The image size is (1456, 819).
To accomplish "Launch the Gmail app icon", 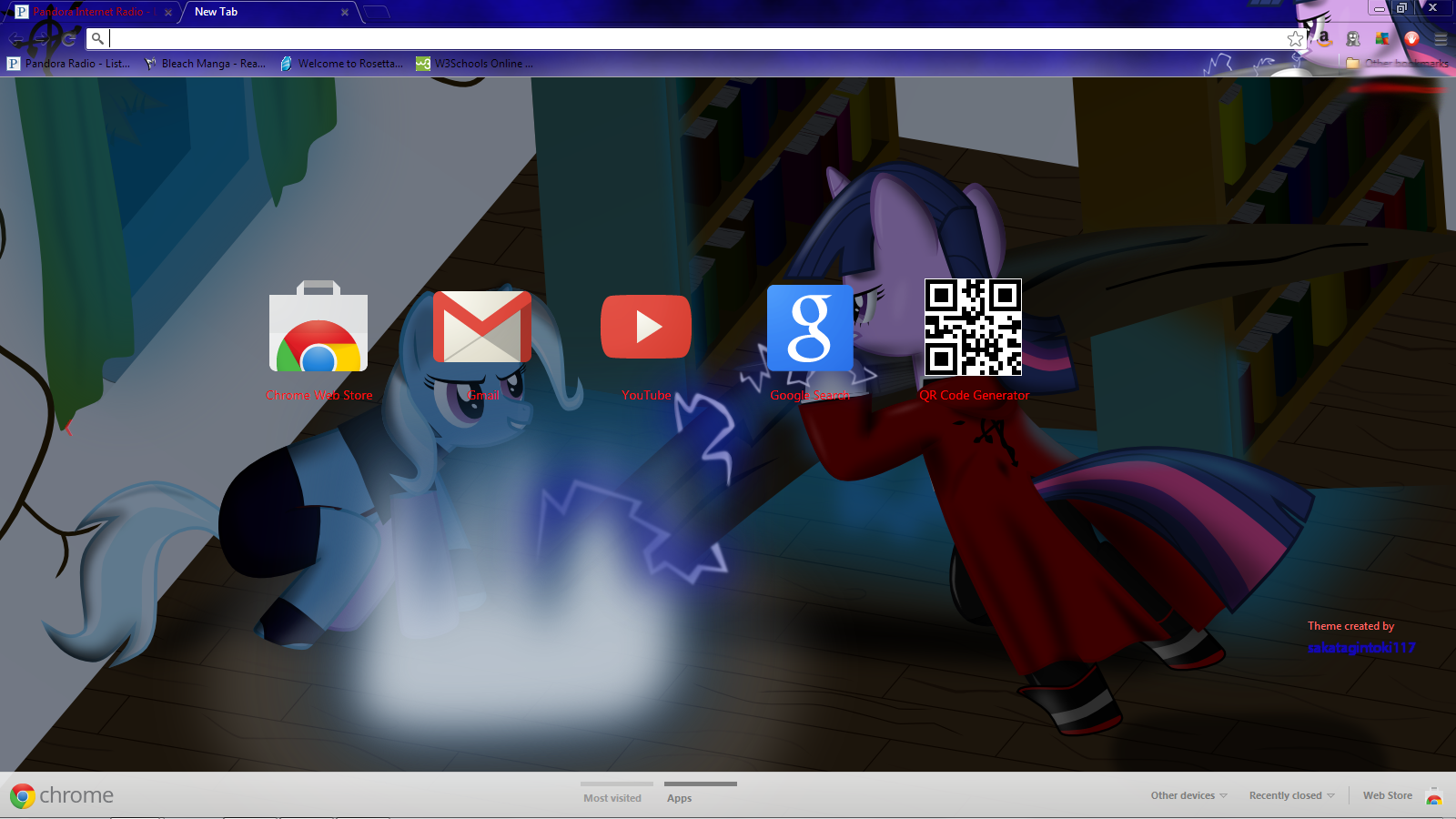I will (x=482, y=327).
